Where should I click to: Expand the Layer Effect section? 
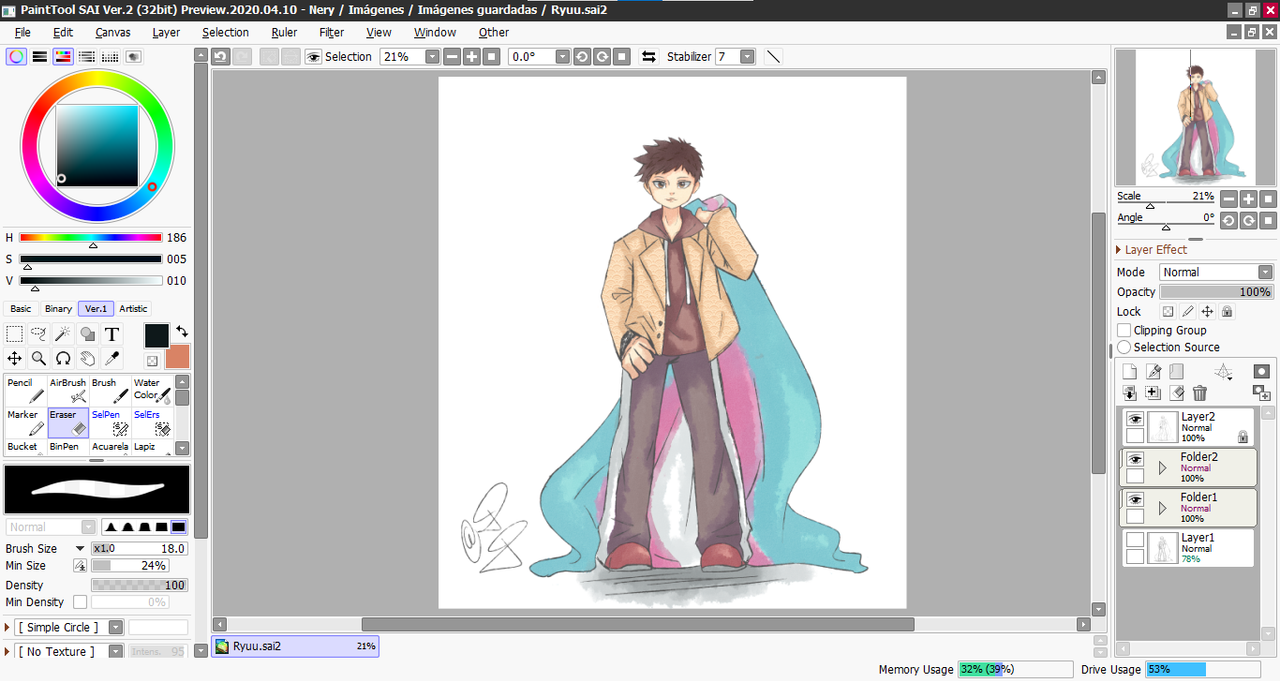pos(1120,250)
